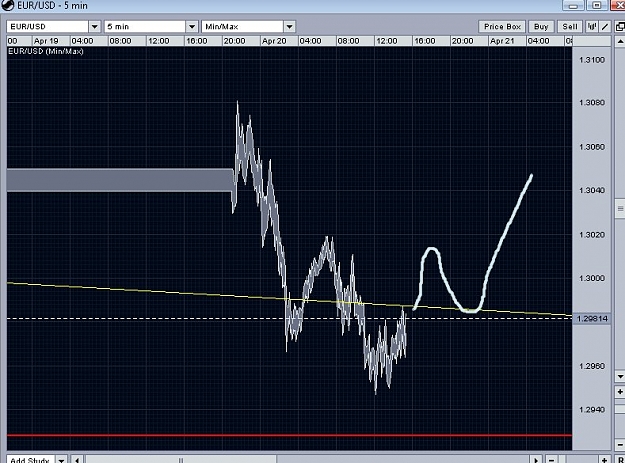Click the Sell button
This screenshot has width=625, height=463.
tap(570, 27)
